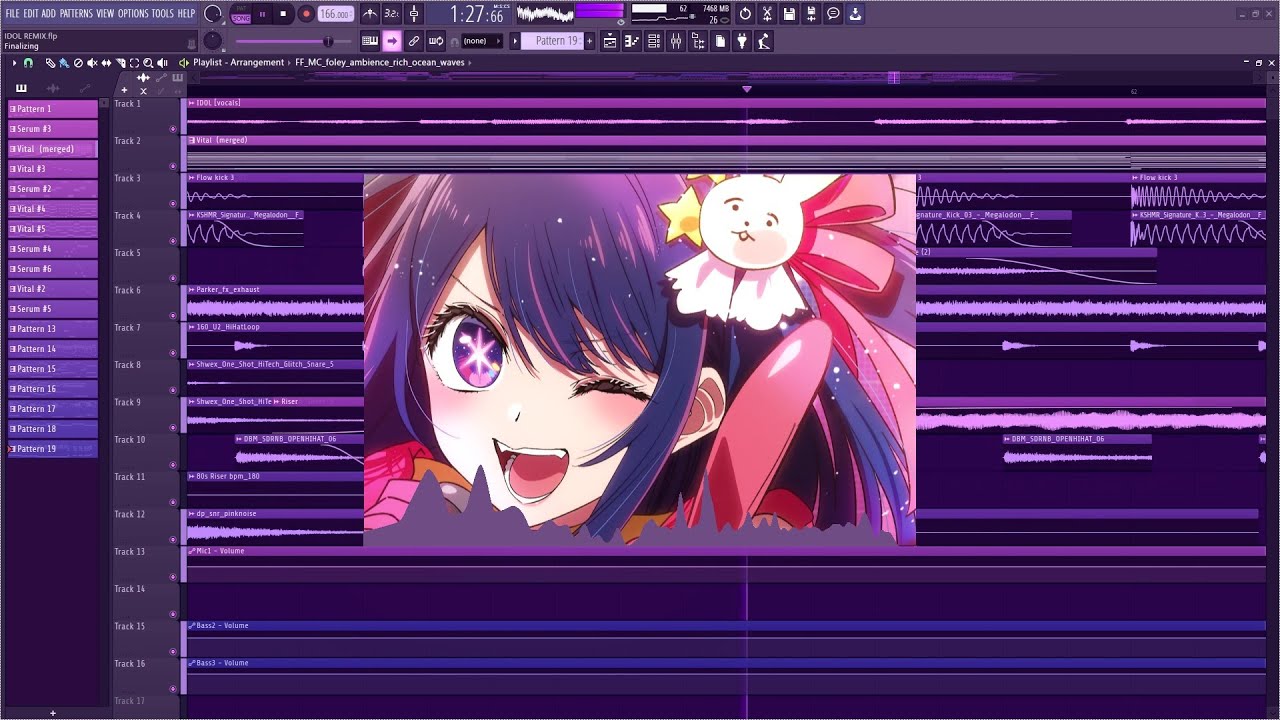Screen dimensions: 1280x720
Task: Toggle the loop record icon
Action: coord(436,41)
